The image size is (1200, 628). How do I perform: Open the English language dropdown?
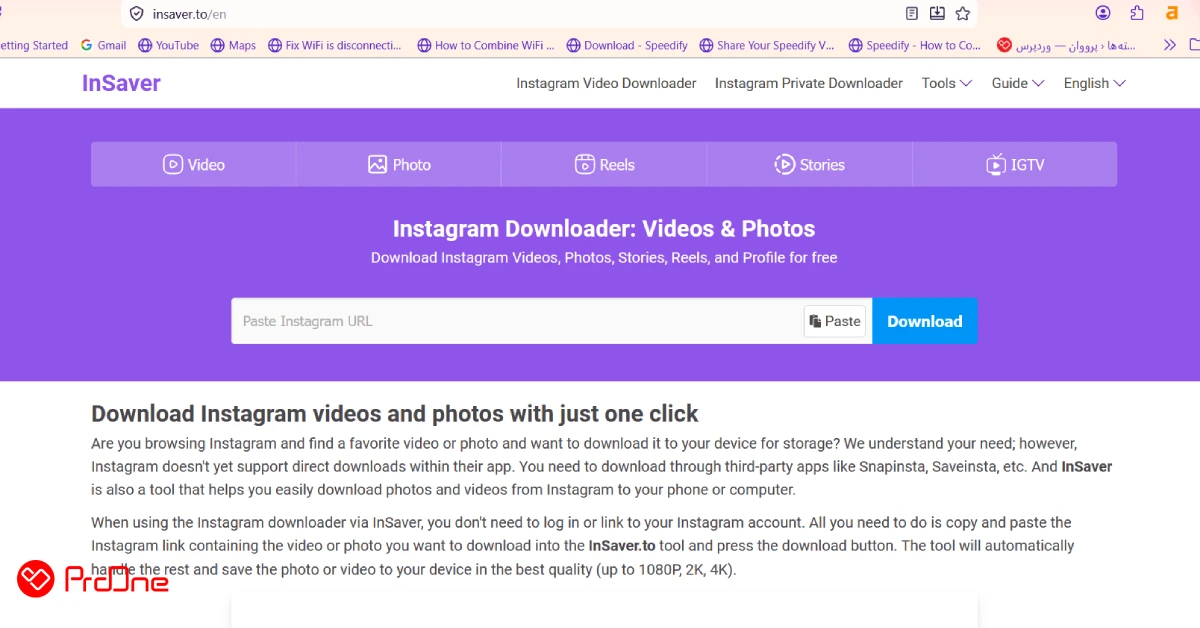[x=1094, y=83]
